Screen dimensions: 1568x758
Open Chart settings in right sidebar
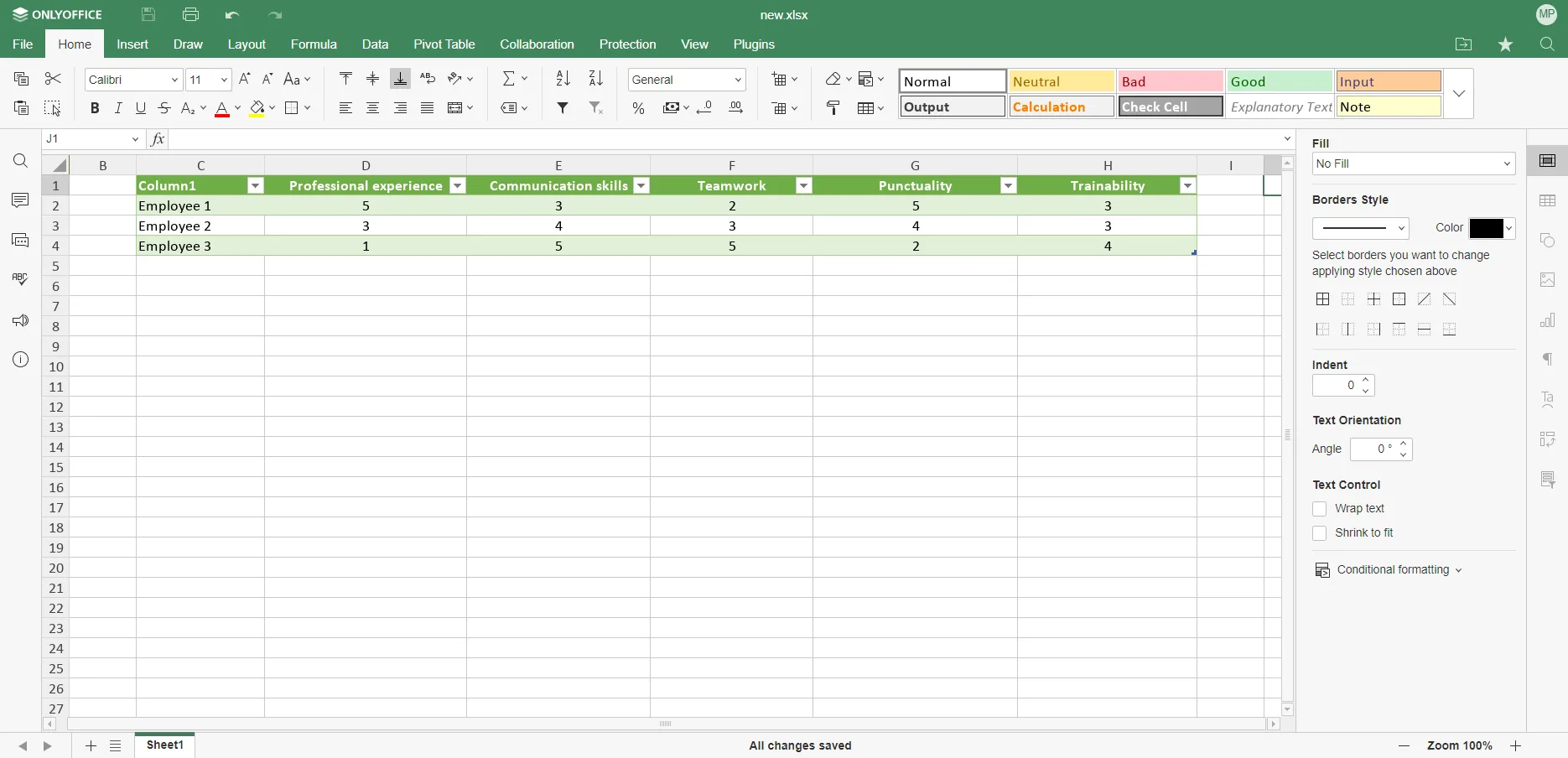1549,320
